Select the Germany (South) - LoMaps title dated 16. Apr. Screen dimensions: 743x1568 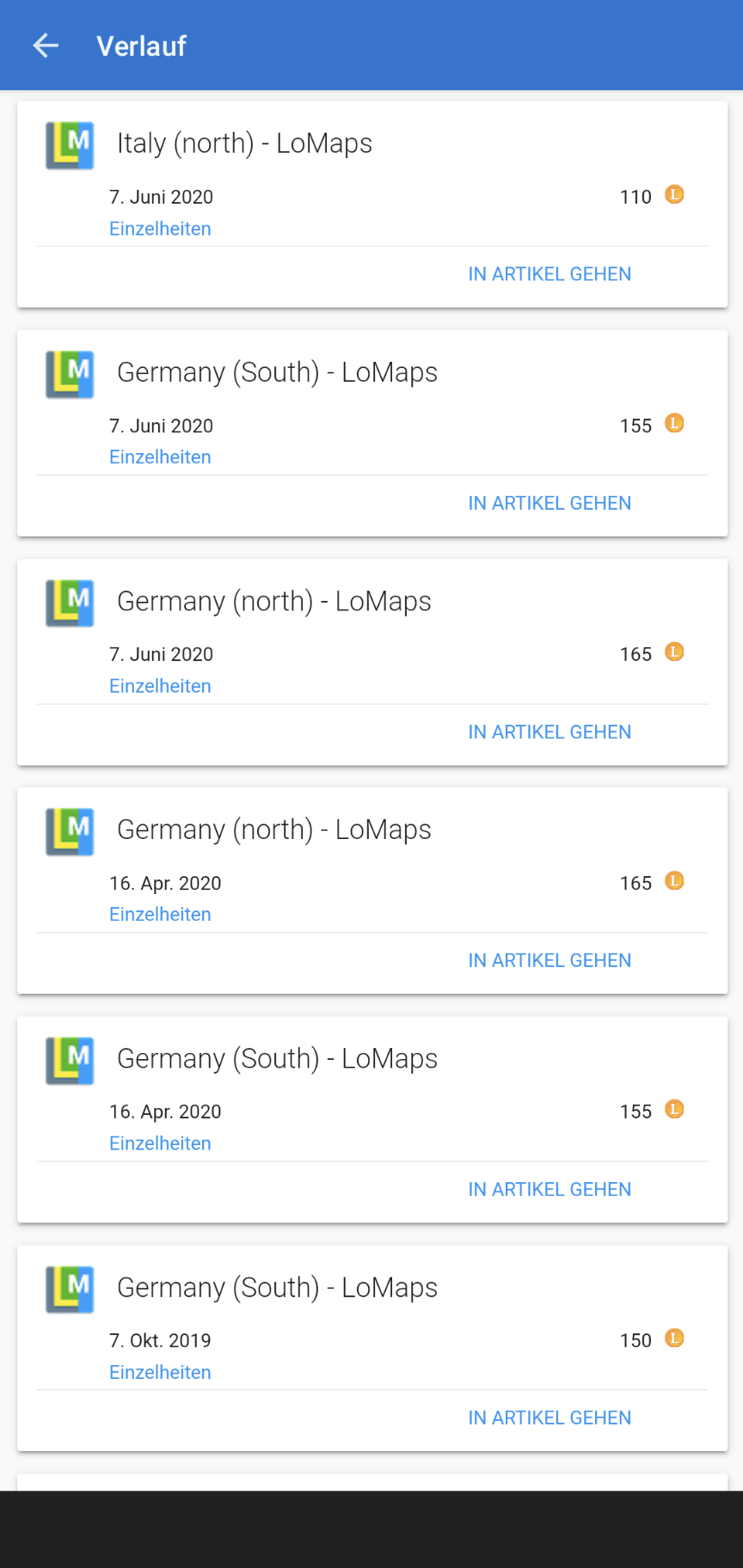click(277, 1058)
